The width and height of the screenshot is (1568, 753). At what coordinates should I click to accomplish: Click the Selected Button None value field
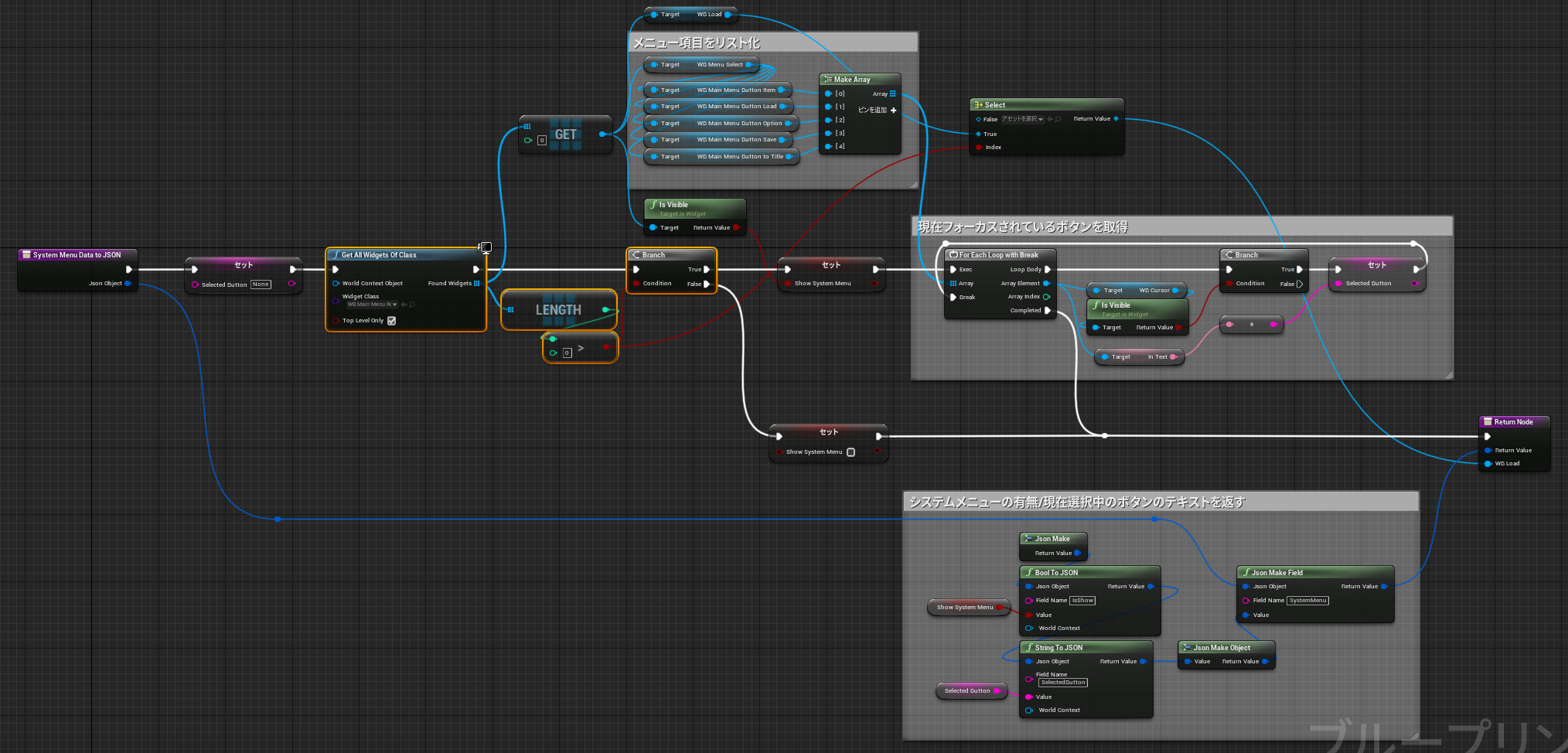tap(261, 285)
